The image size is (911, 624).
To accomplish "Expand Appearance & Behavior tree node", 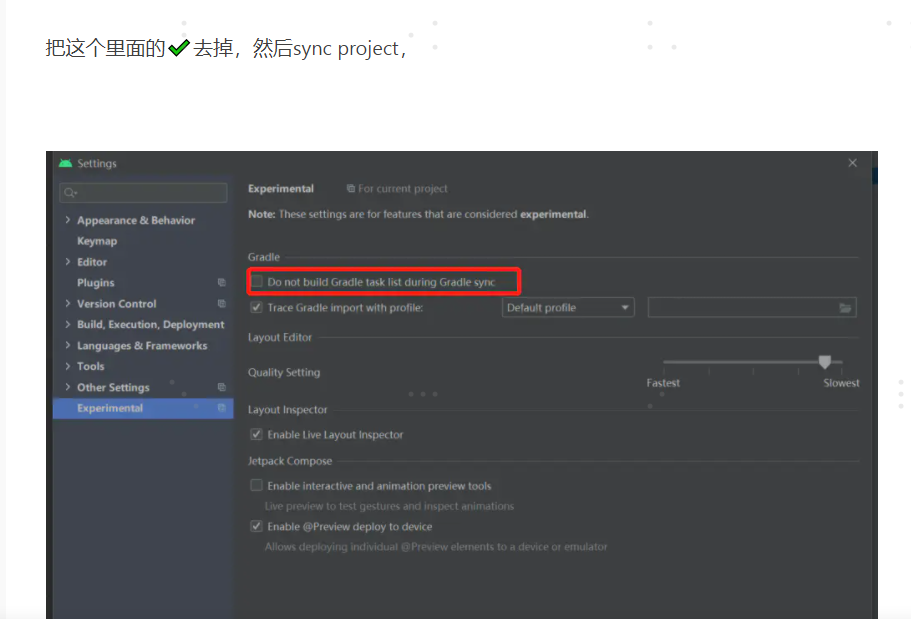I will (x=67, y=220).
